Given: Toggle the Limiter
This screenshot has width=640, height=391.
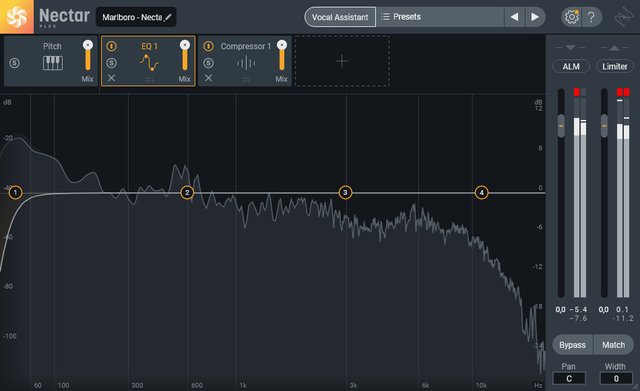Looking at the screenshot, I should (615, 66).
